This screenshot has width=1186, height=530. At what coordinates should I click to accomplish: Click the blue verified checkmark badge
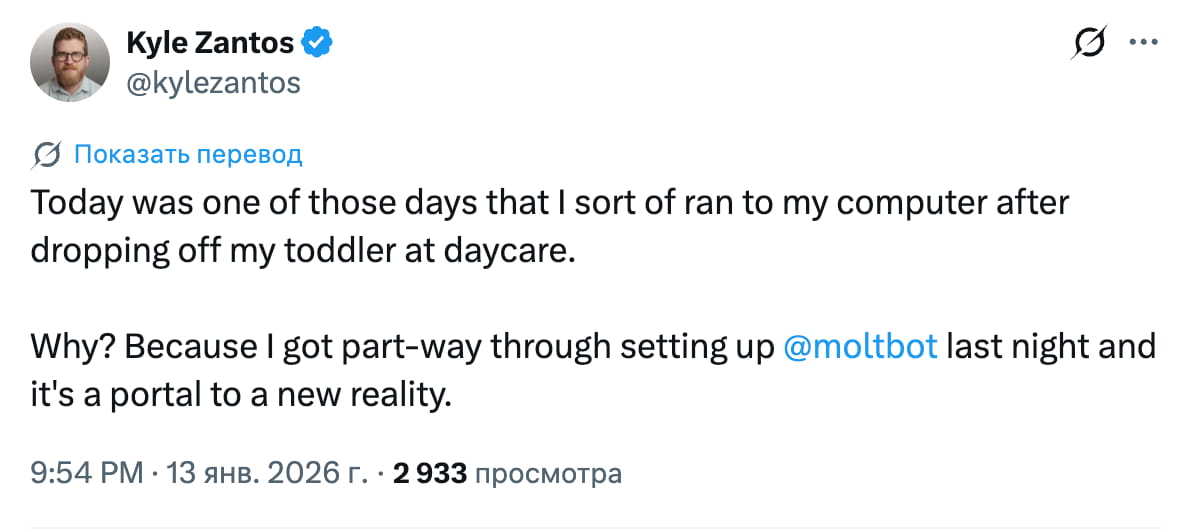[x=318, y=43]
